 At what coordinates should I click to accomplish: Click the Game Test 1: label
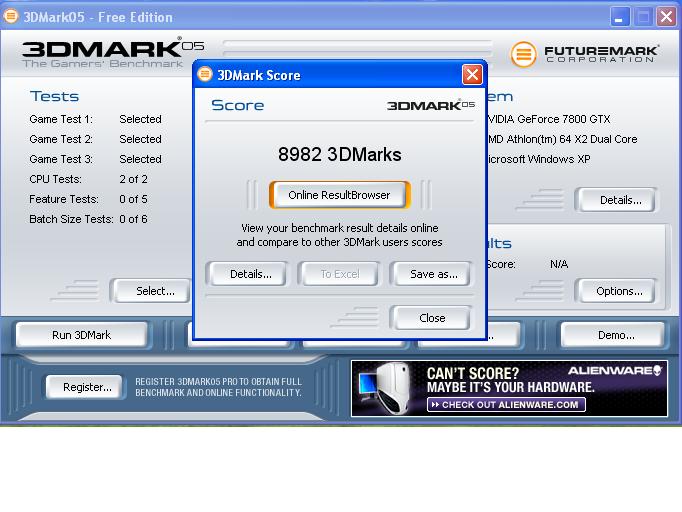click(61, 119)
